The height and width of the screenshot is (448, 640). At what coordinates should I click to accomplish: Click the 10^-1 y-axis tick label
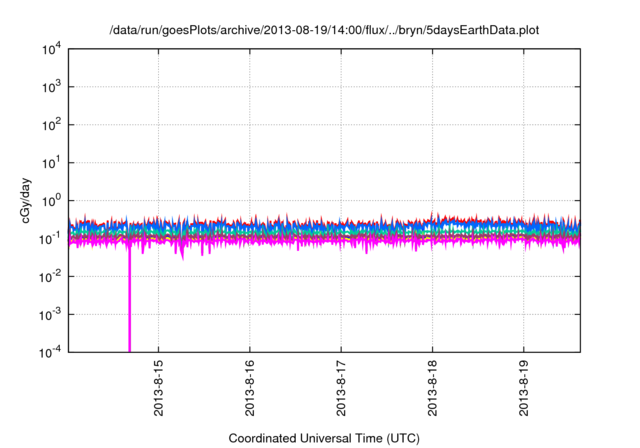50,239
